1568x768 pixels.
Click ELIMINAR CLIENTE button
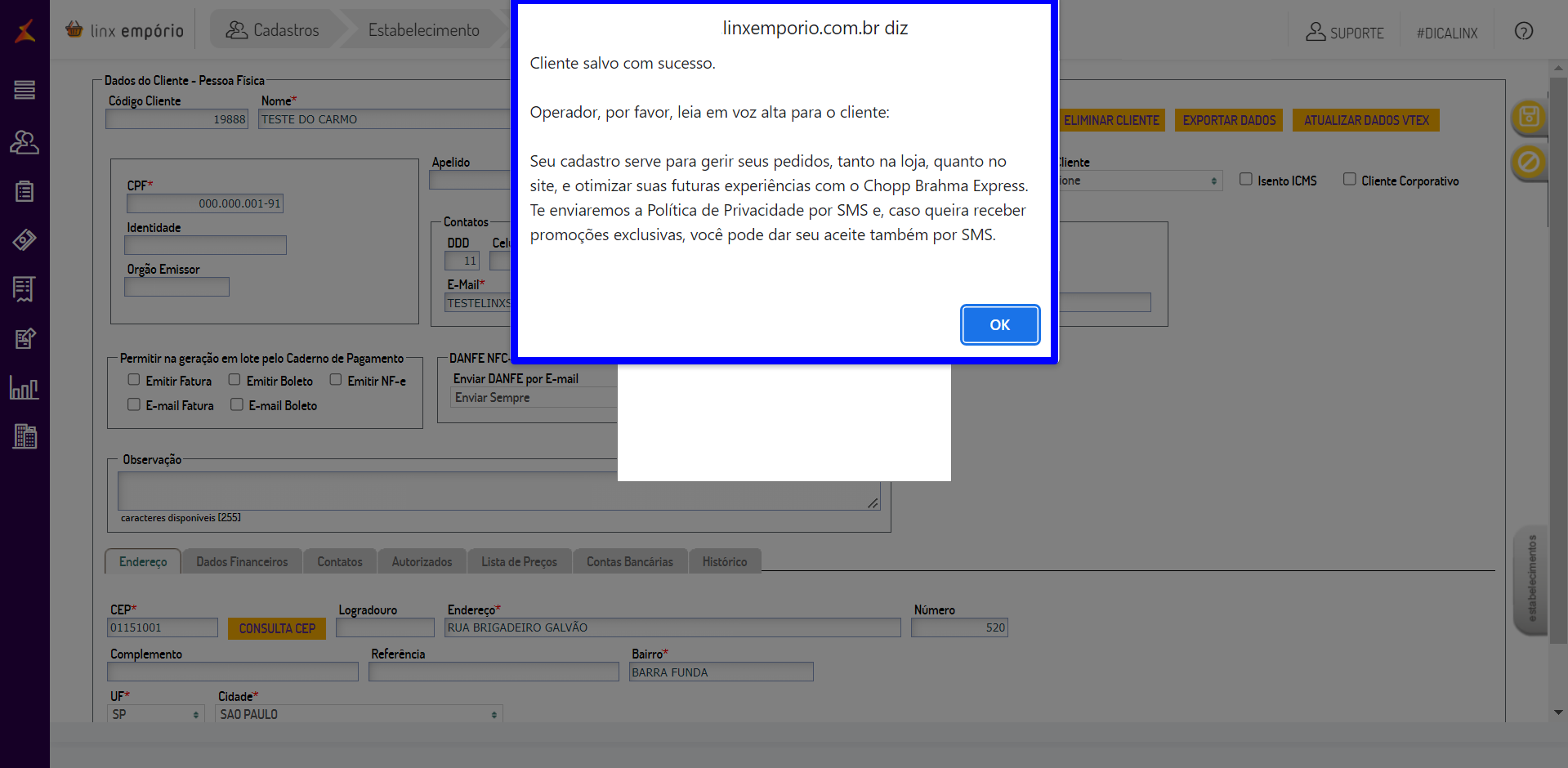[x=1111, y=120]
